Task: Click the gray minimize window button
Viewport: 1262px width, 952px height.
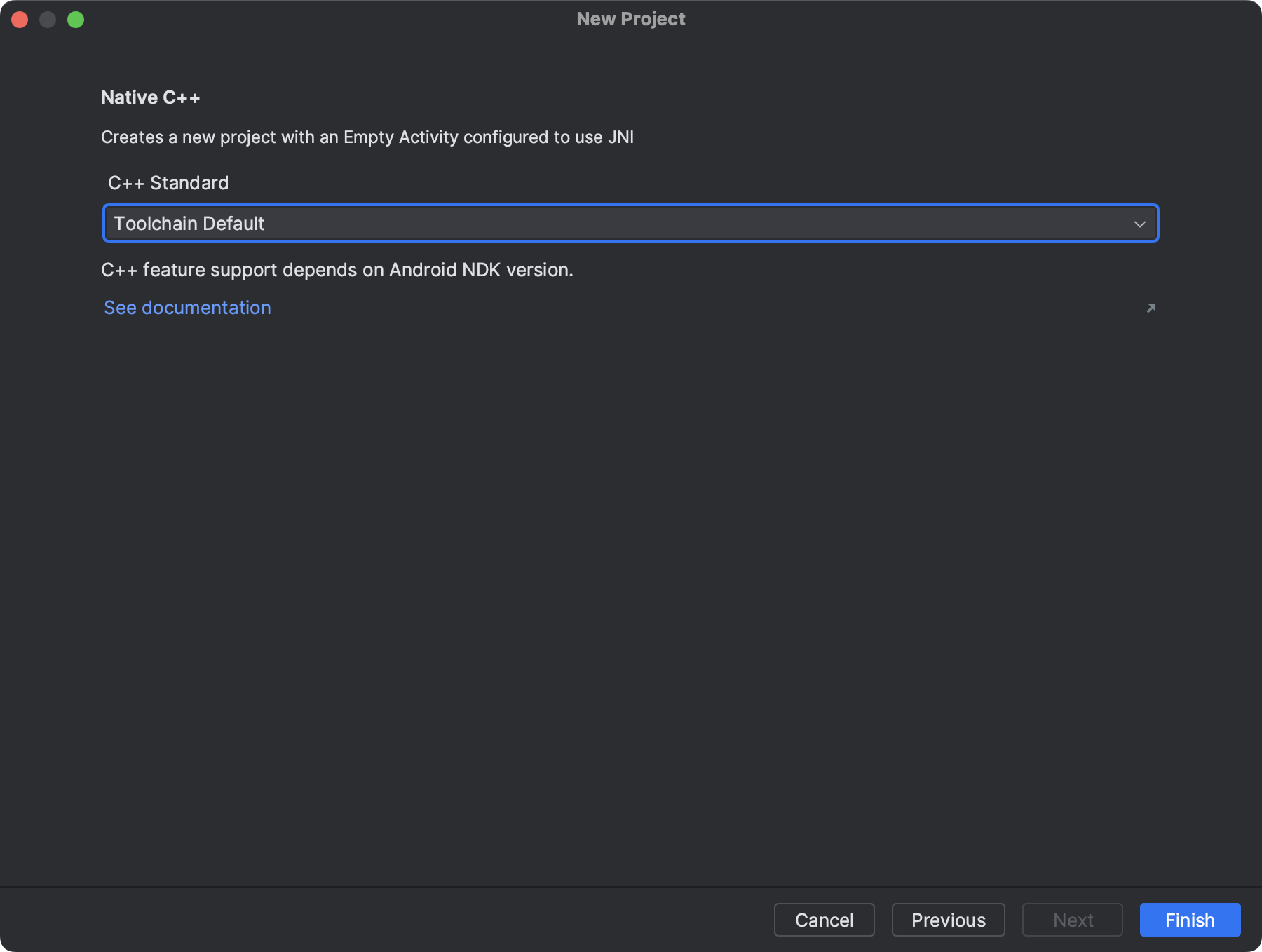Action: pos(48,20)
